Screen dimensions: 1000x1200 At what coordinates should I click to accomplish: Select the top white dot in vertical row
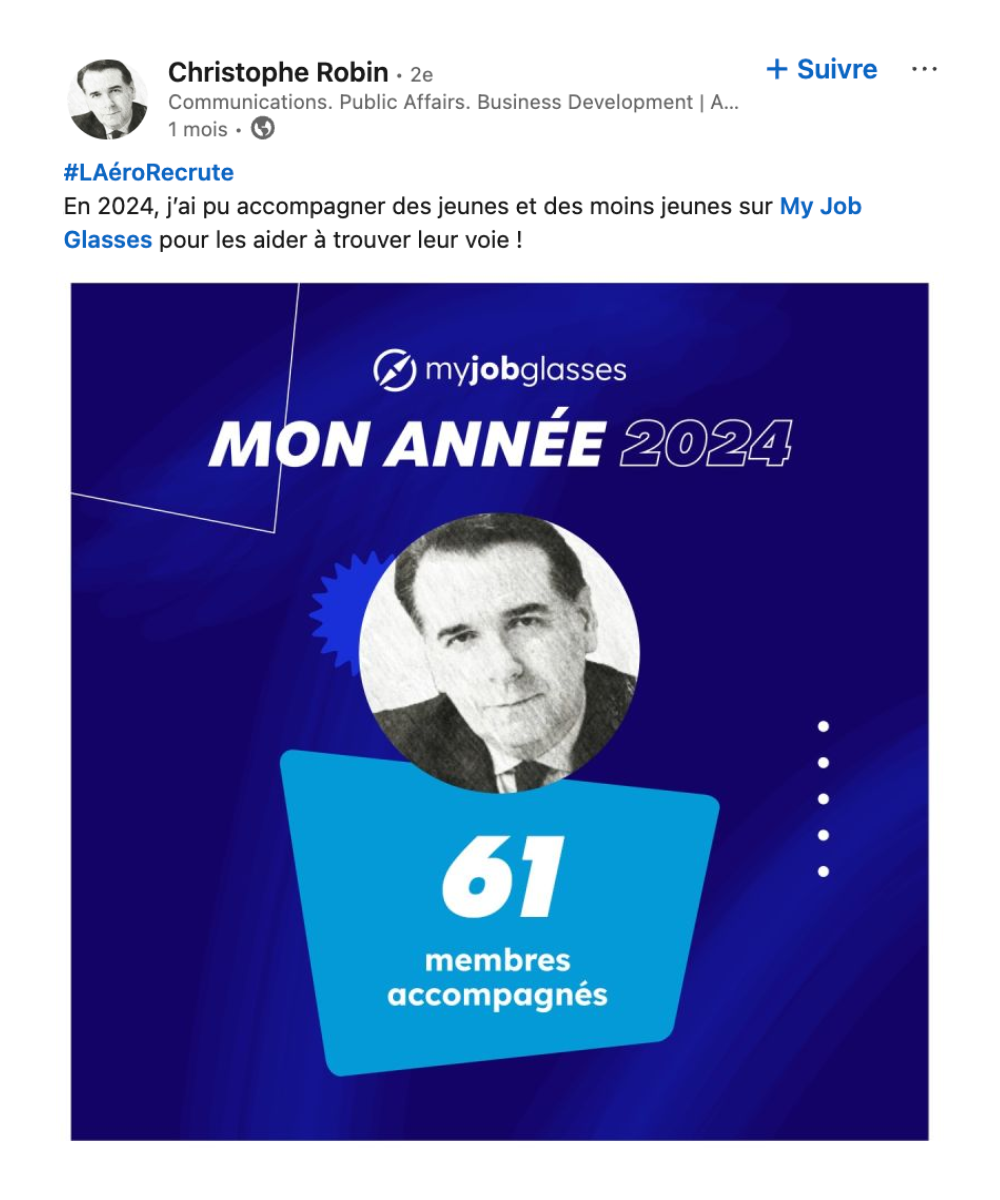point(824,727)
